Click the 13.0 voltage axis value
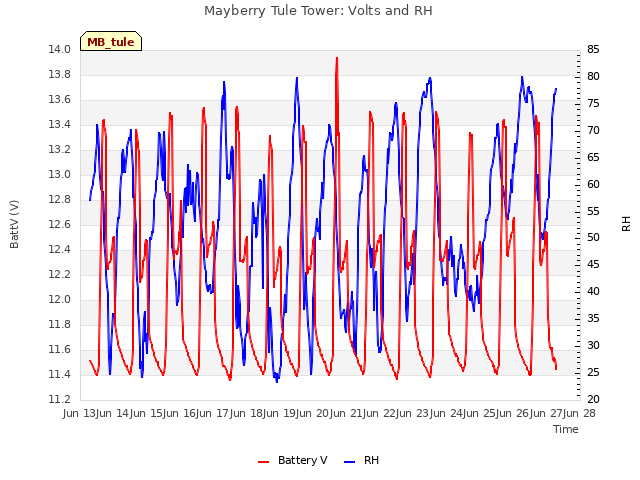The image size is (640, 480). [x=60, y=175]
